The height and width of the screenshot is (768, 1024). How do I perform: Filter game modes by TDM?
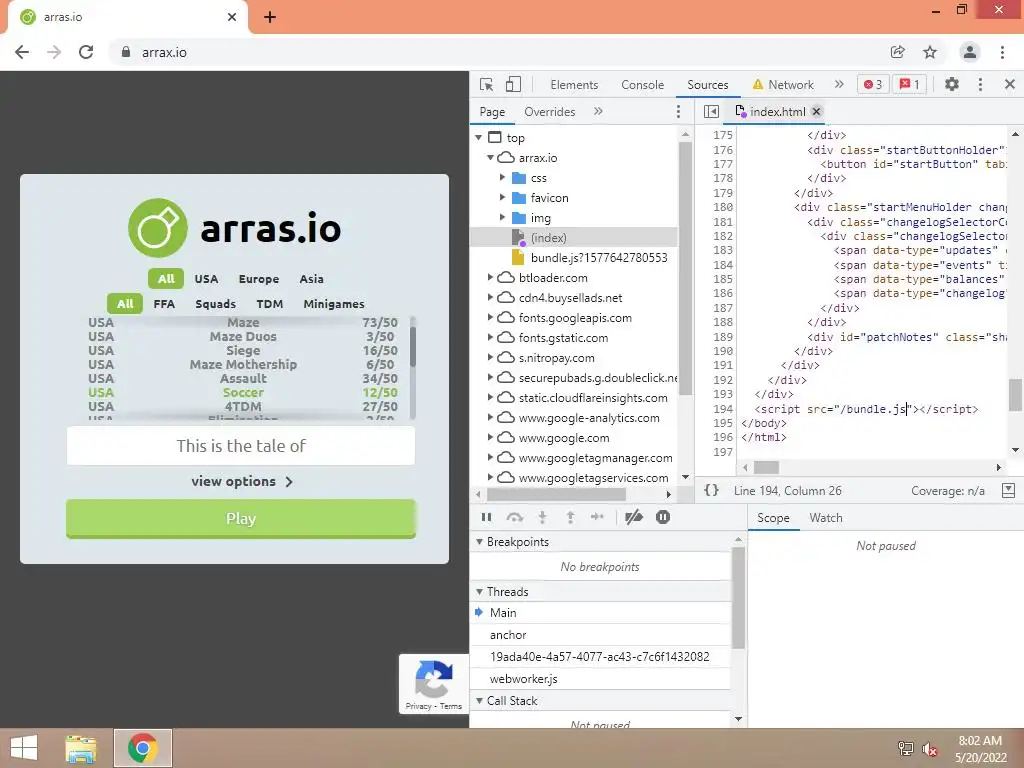(270, 304)
